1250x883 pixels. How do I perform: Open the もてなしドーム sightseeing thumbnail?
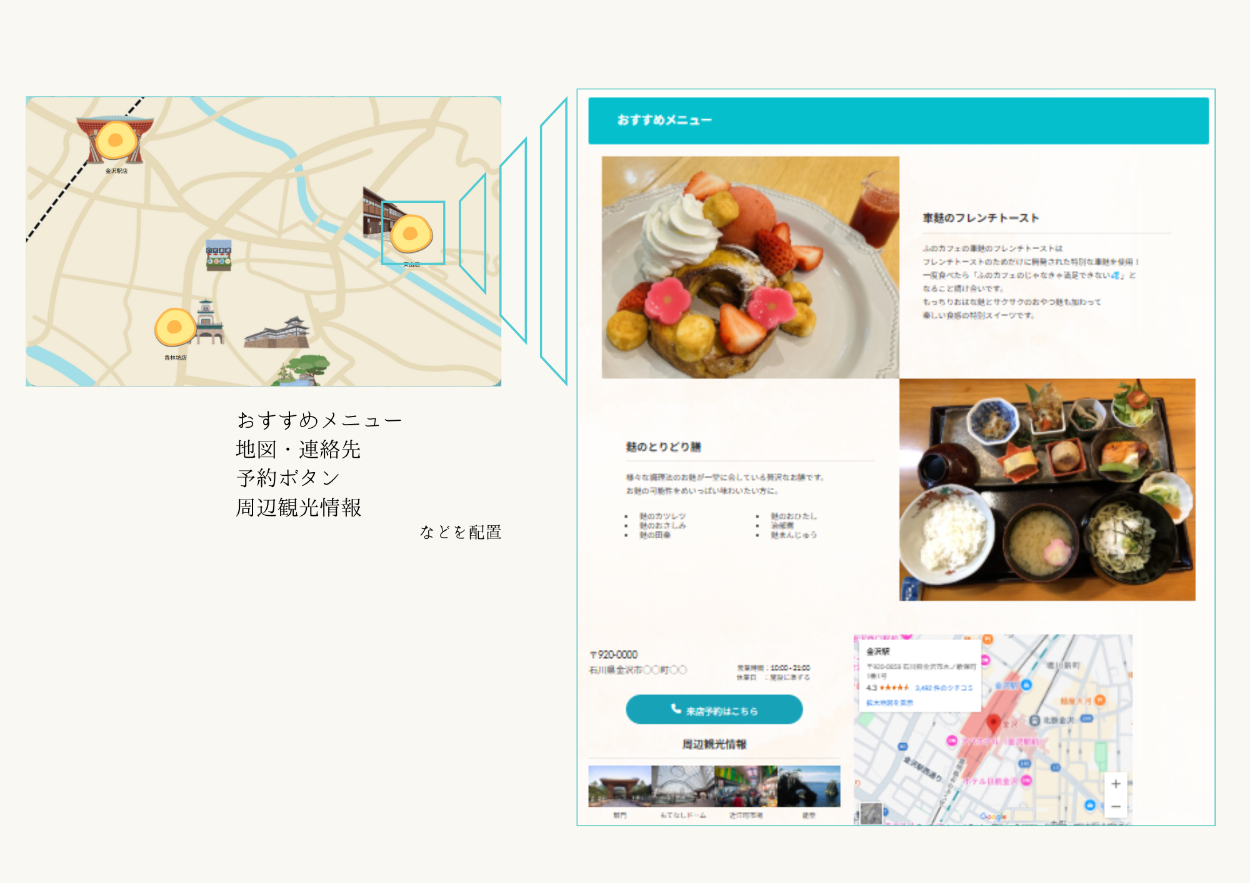[683, 787]
